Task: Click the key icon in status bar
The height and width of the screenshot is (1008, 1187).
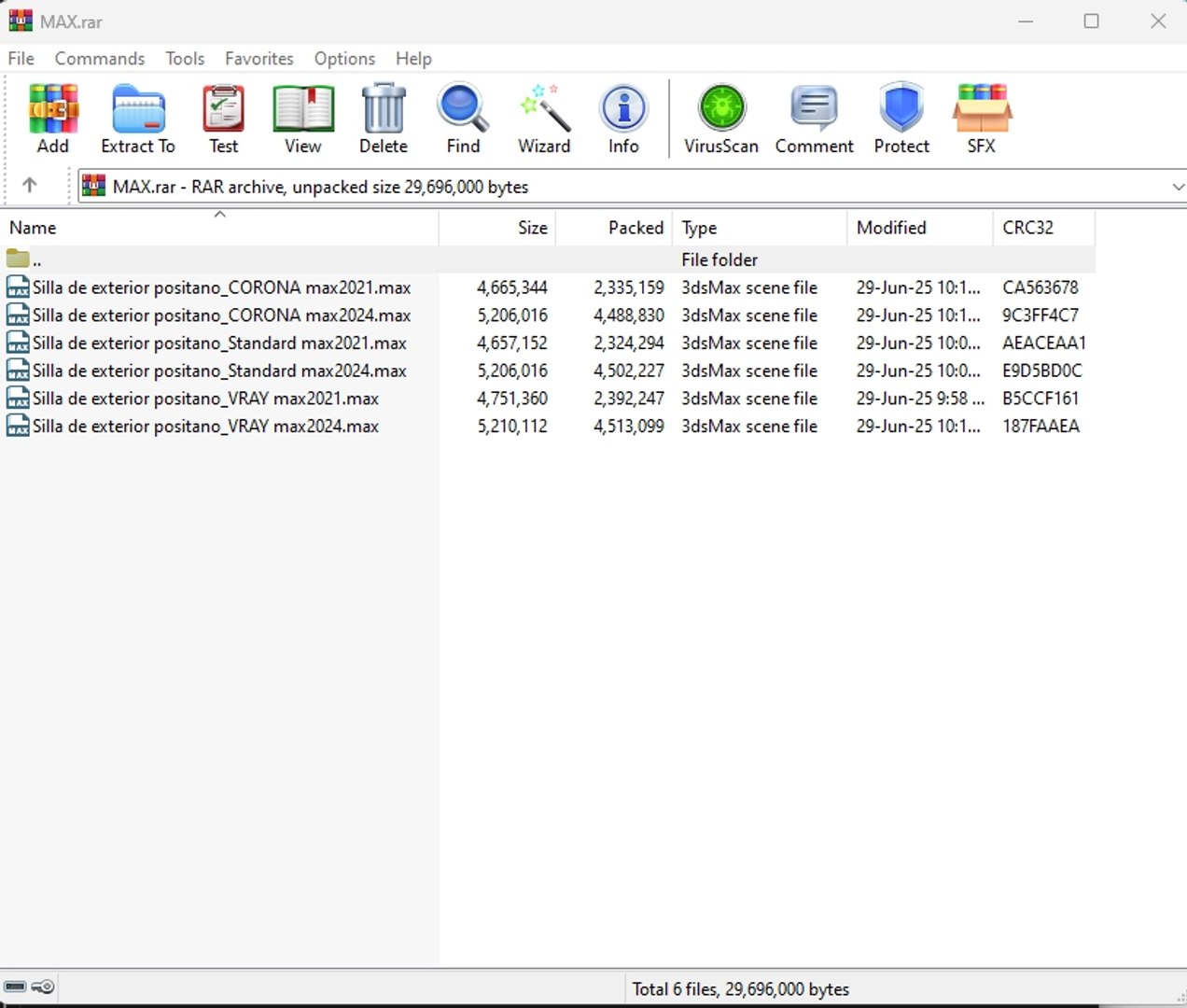Action: [x=43, y=987]
